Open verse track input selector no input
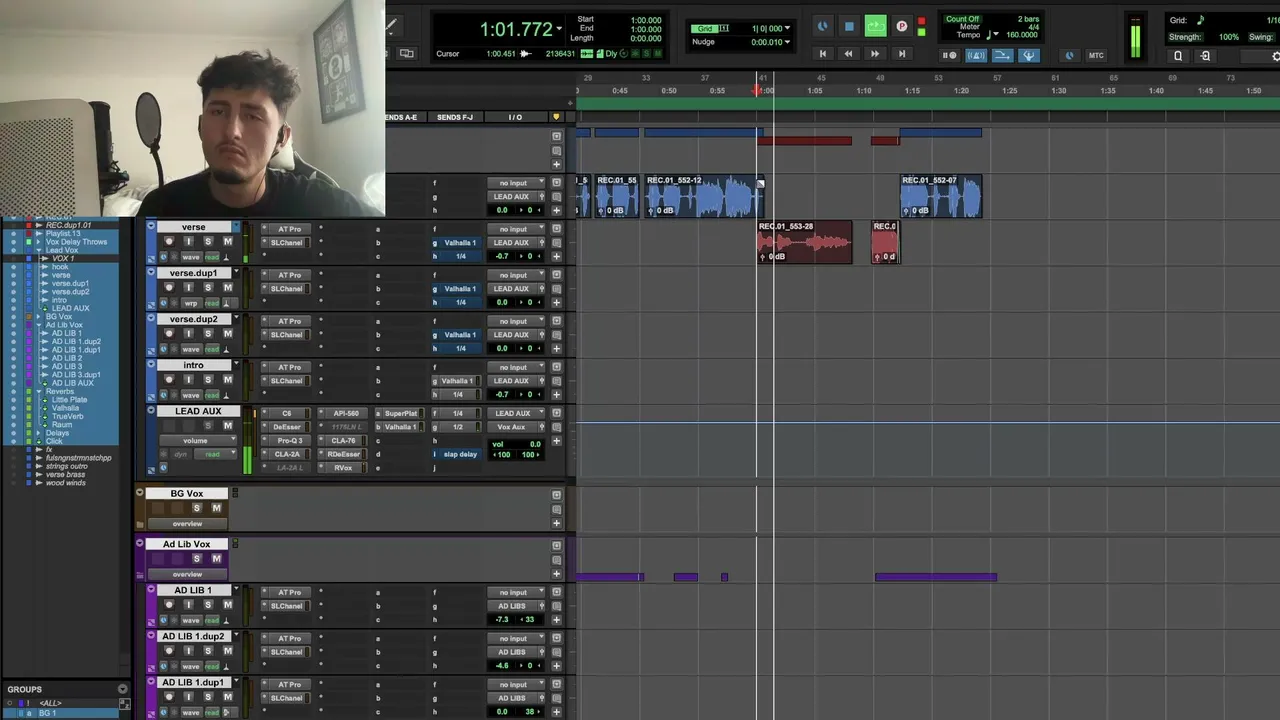Screen dimensions: 1280x720 (x=514, y=229)
